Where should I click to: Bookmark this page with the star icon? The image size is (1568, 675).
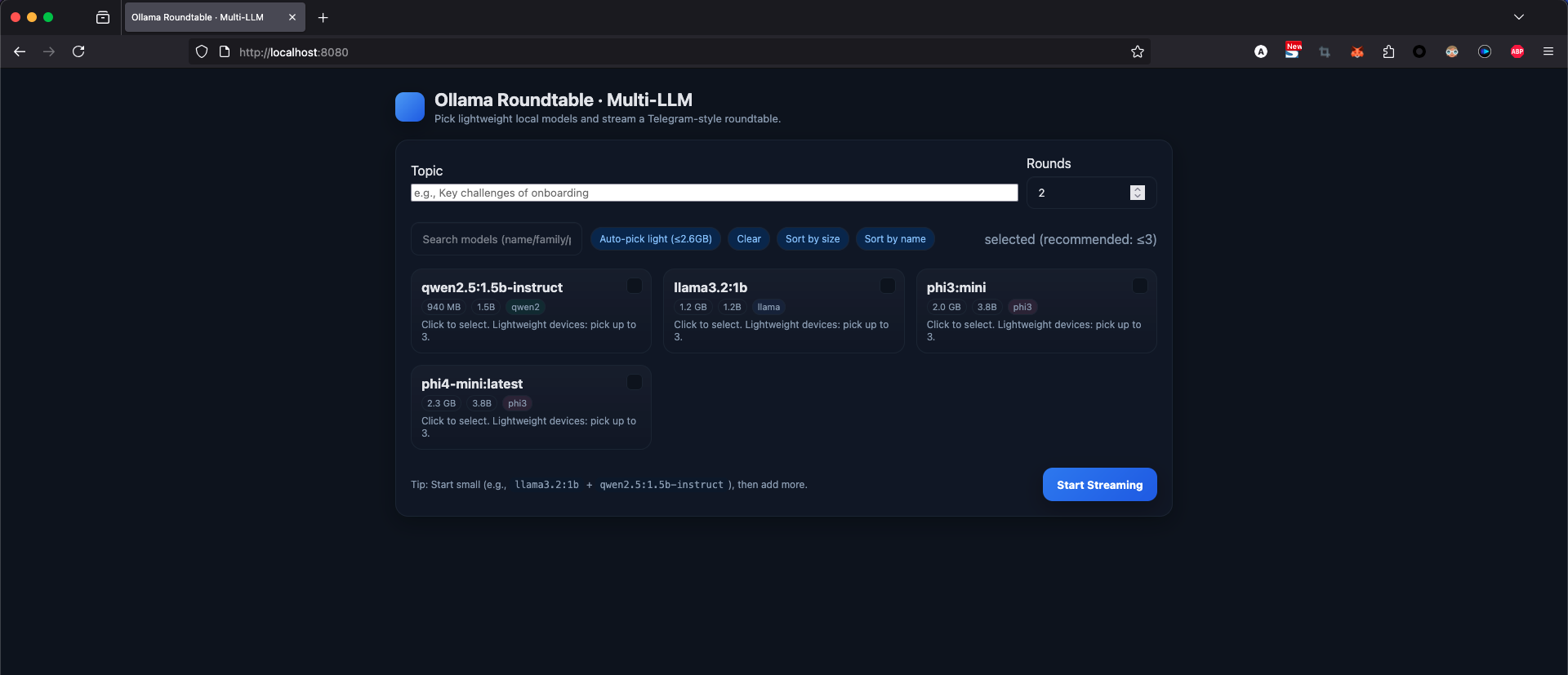[x=1138, y=51]
